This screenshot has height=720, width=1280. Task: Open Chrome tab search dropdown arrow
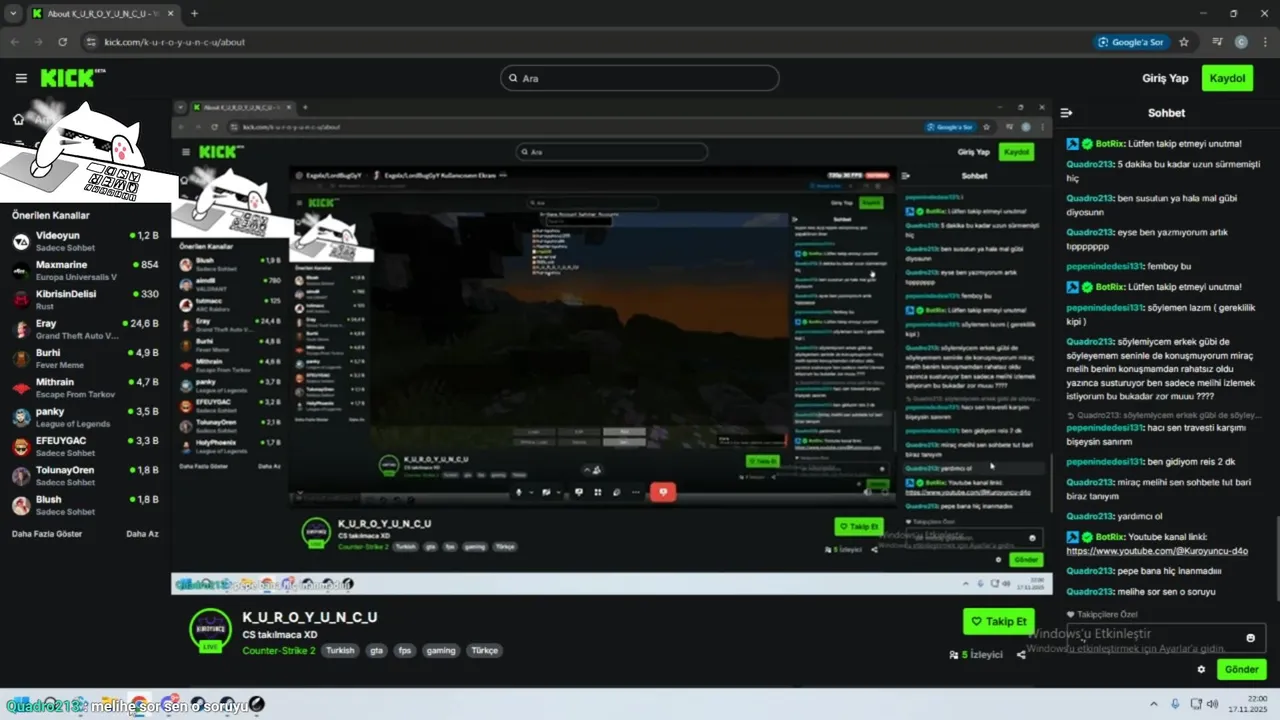tap(13, 14)
